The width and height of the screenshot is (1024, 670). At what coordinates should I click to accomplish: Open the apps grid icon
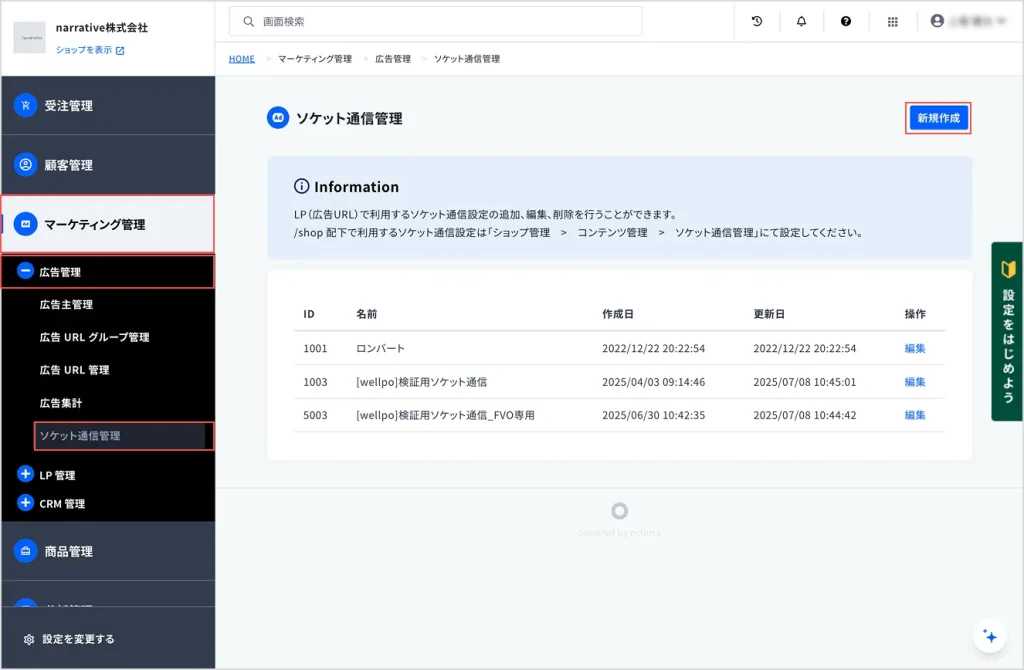[x=893, y=21]
